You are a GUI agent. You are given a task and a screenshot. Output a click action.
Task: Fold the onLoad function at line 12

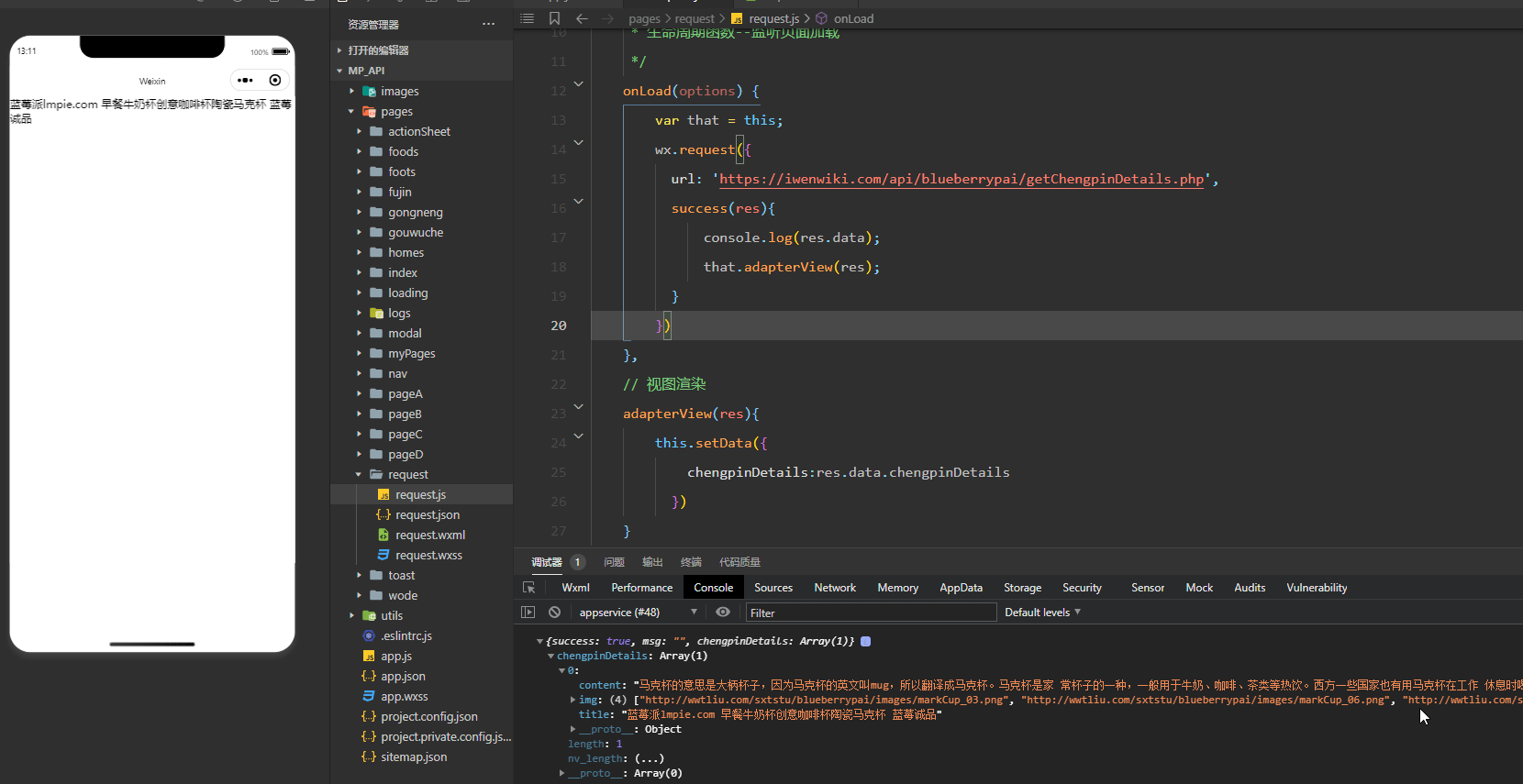pyautogui.click(x=579, y=84)
